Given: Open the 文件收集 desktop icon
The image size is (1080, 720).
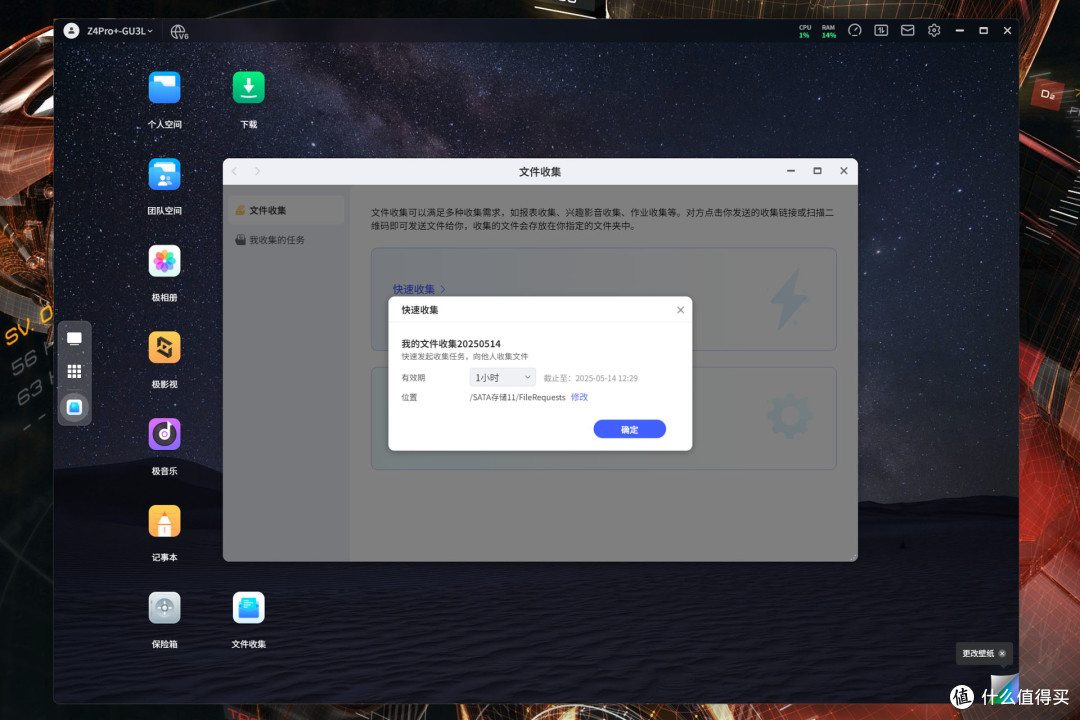Looking at the screenshot, I should tap(249, 608).
